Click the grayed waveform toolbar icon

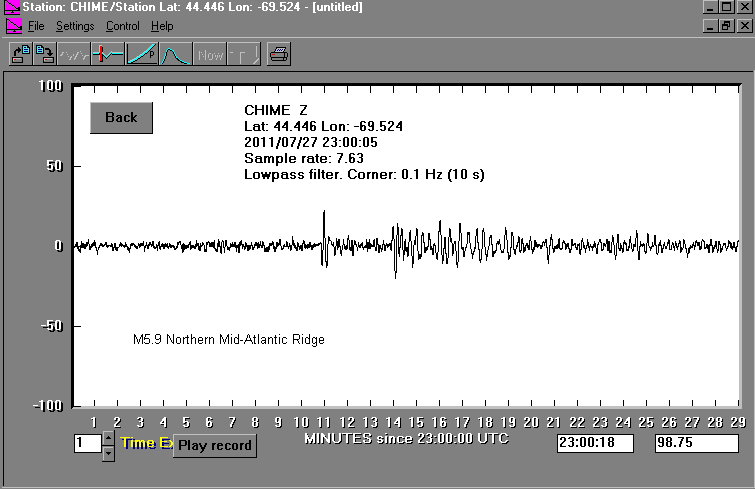(x=74, y=55)
